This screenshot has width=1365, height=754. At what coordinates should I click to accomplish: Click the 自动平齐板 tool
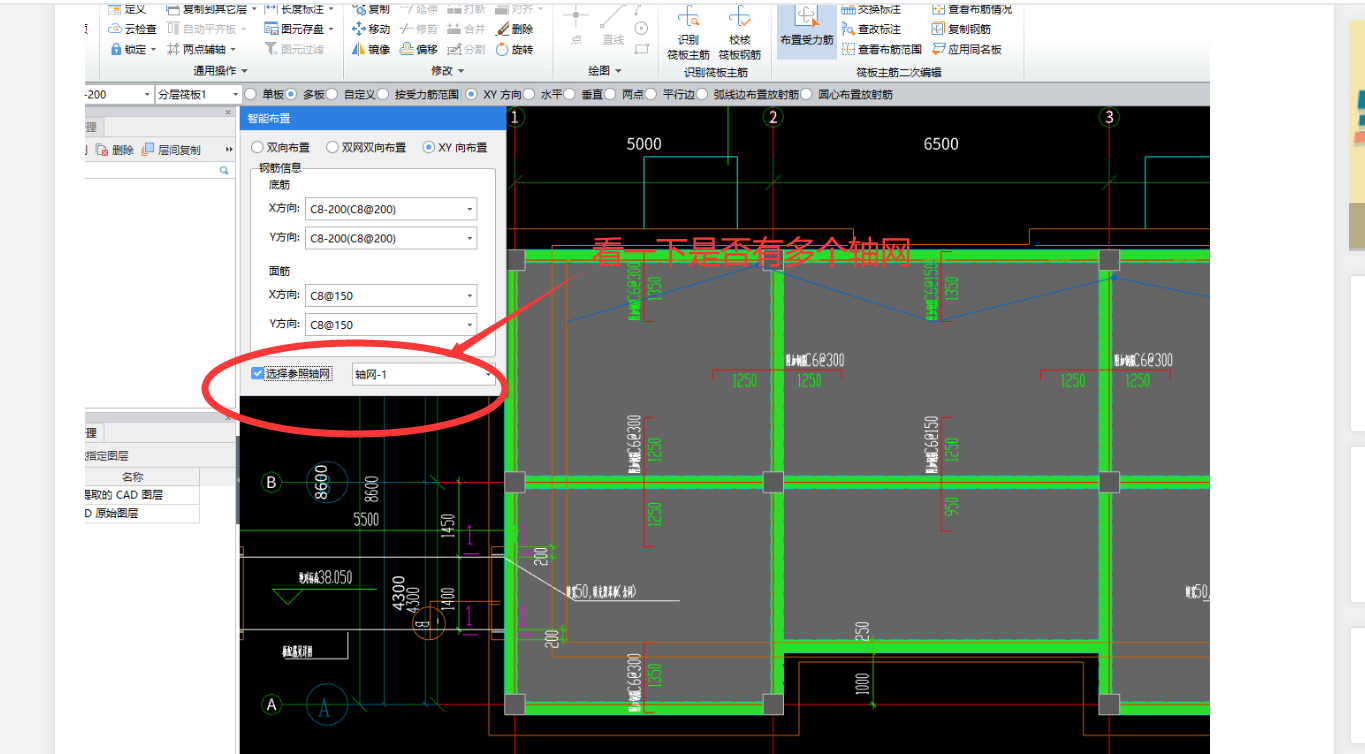(x=206, y=29)
